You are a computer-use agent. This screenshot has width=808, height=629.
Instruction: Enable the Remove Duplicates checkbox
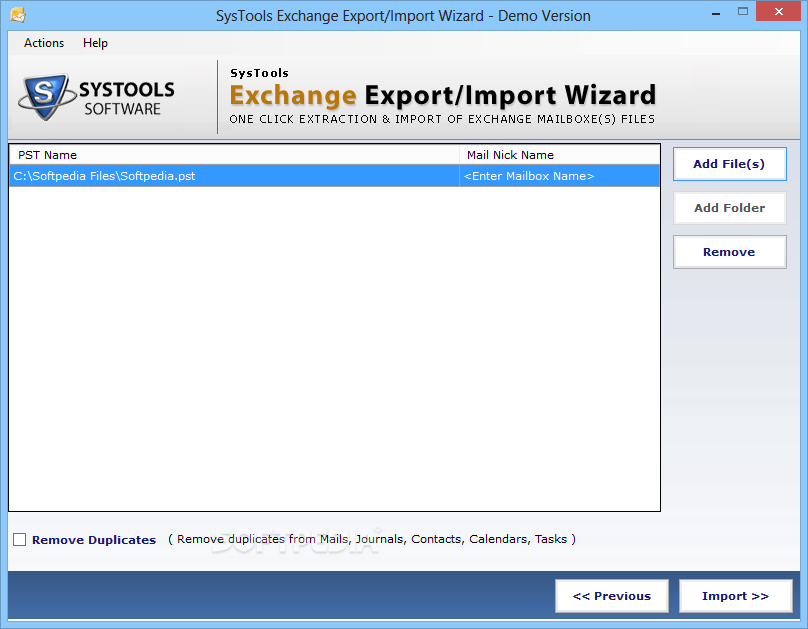(20, 539)
